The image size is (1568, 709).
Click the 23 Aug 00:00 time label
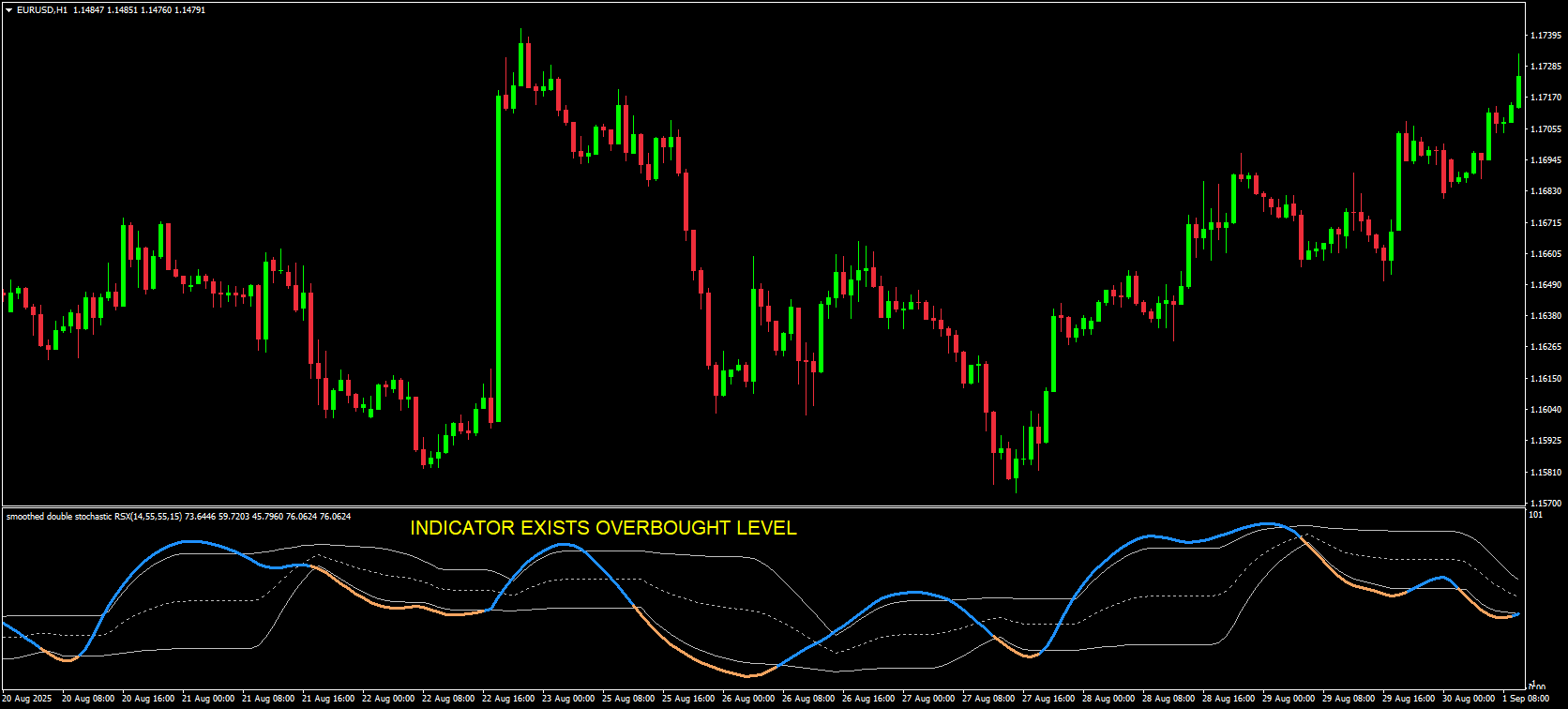[x=568, y=699]
